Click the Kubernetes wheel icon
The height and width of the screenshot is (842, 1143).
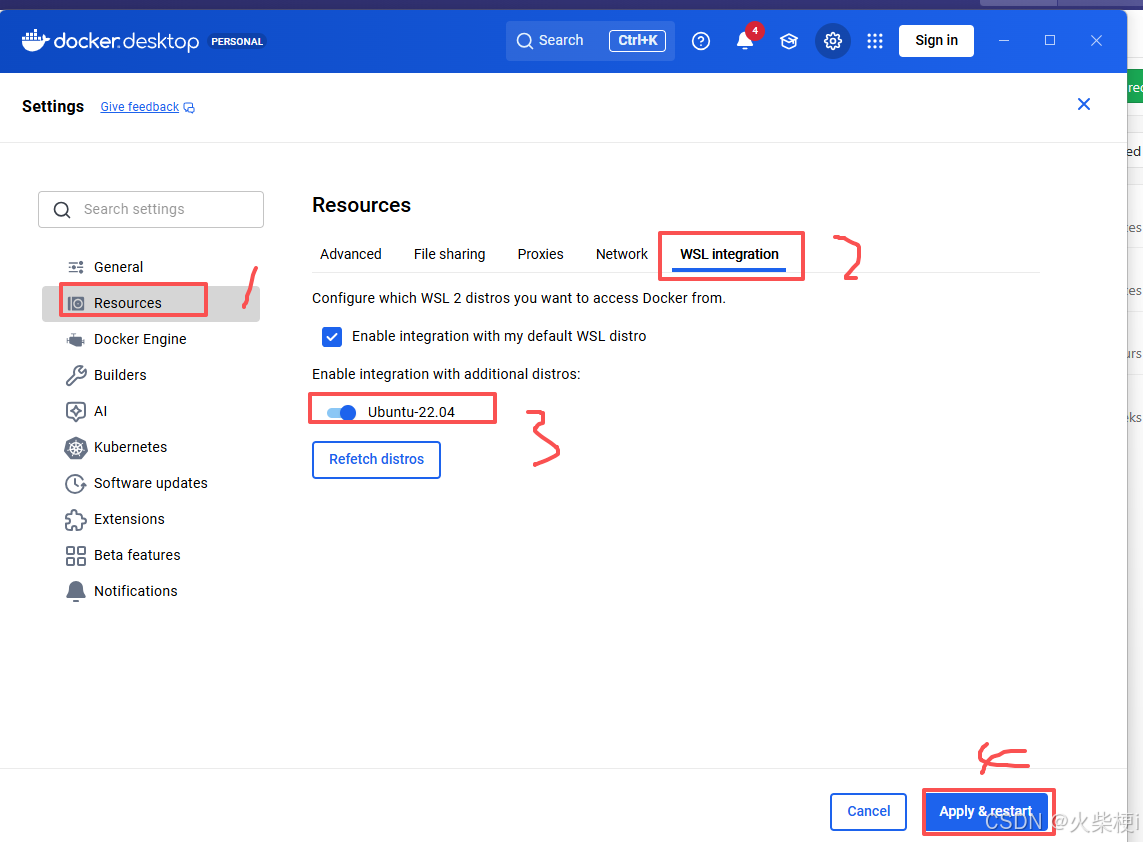point(76,447)
